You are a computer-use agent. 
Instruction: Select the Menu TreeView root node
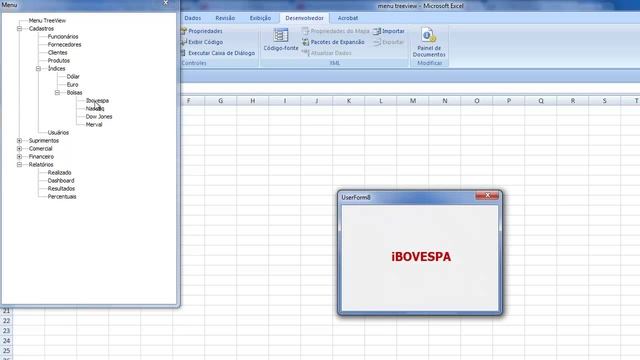click(x=47, y=20)
